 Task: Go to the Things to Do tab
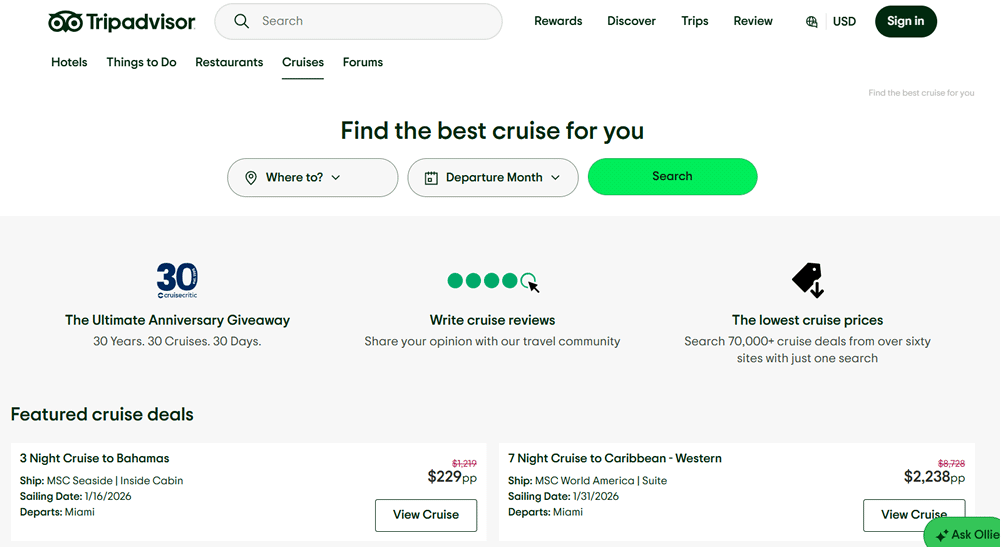pos(141,62)
